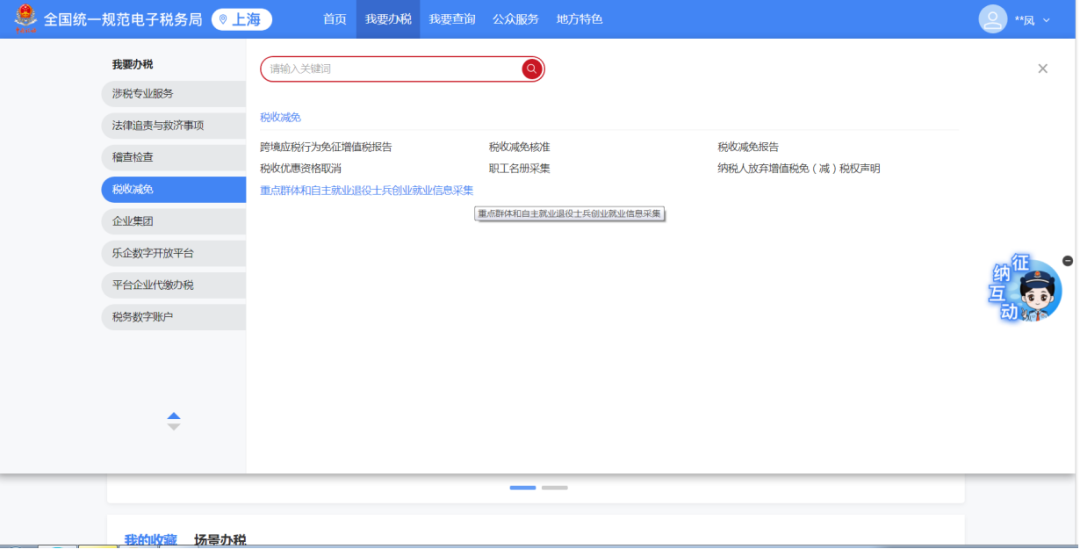The height and width of the screenshot is (549, 1080).
Task: Click the user avatar icon
Action: 992,19
